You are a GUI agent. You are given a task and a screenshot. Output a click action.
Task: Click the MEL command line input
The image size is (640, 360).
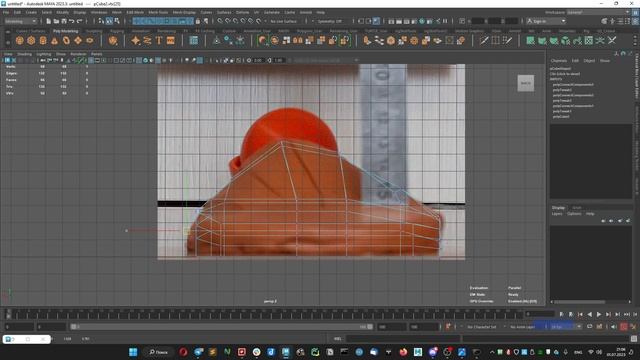click(x=402, y=339)
